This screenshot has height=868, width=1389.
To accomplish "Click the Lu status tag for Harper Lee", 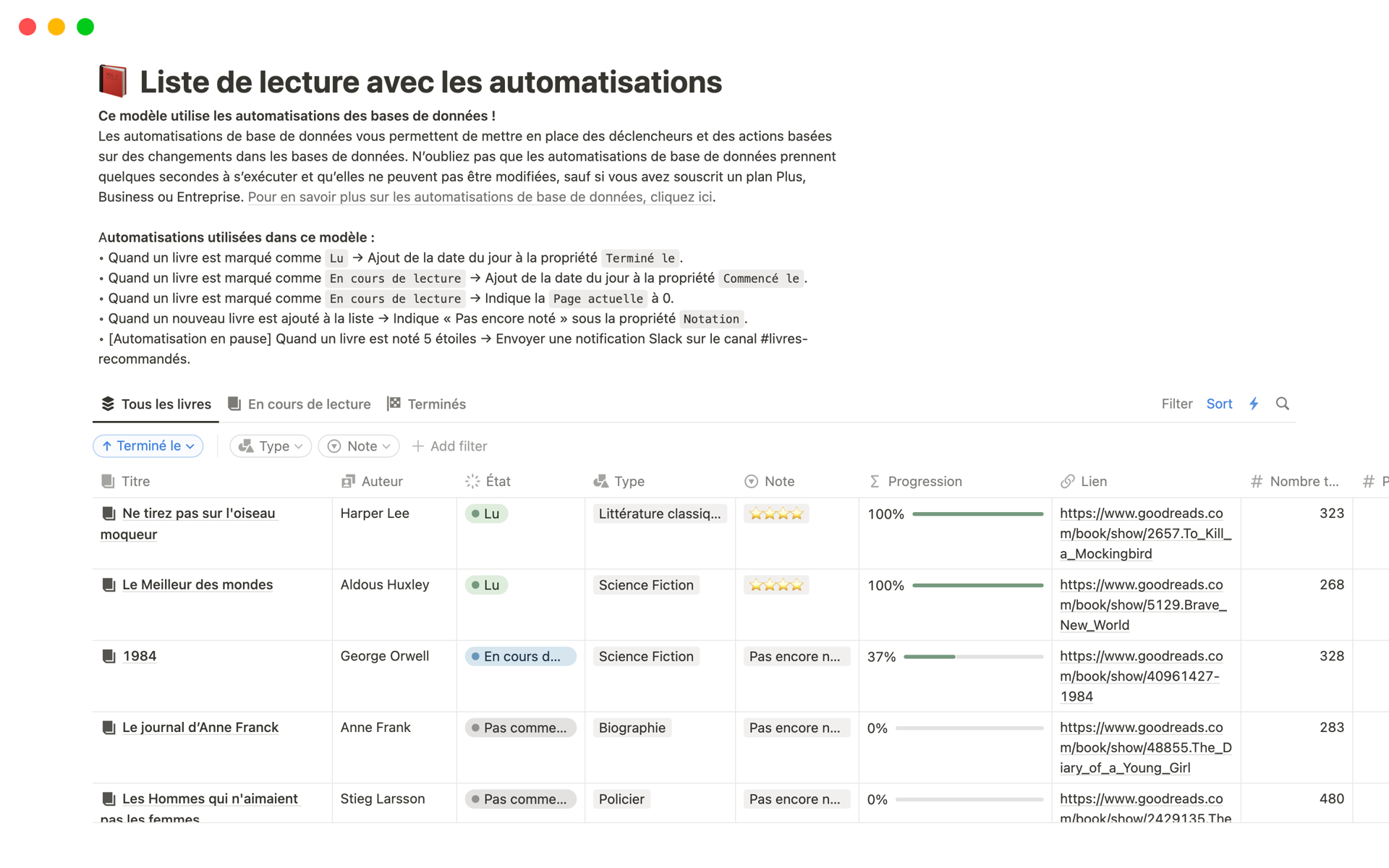I will pos(486,514).
